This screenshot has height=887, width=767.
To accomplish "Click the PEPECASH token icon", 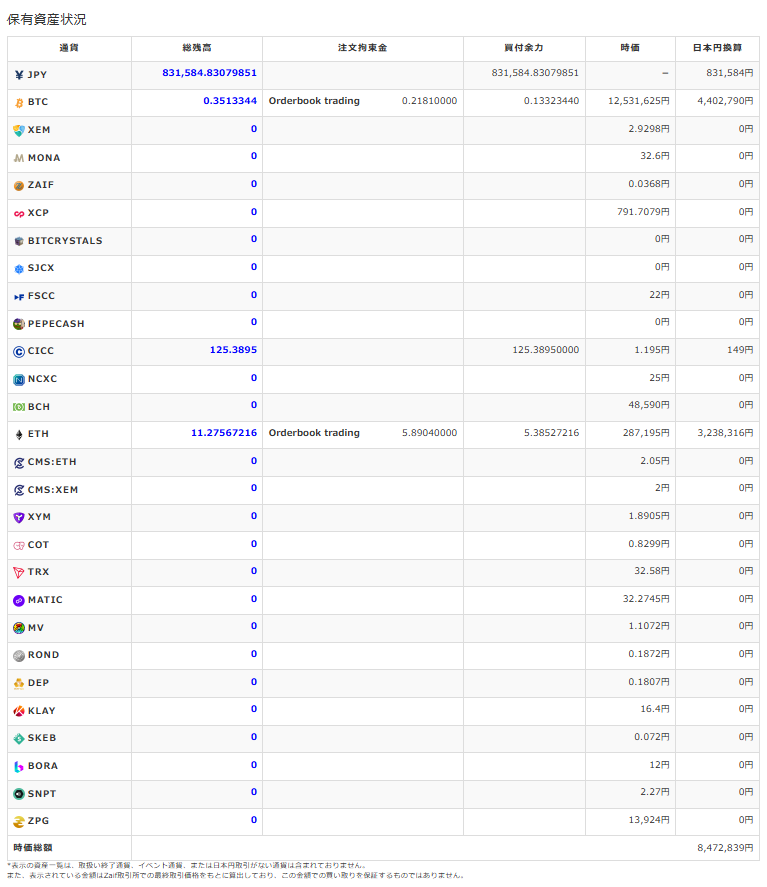I will pyautogui.click(x=19, y=324).
